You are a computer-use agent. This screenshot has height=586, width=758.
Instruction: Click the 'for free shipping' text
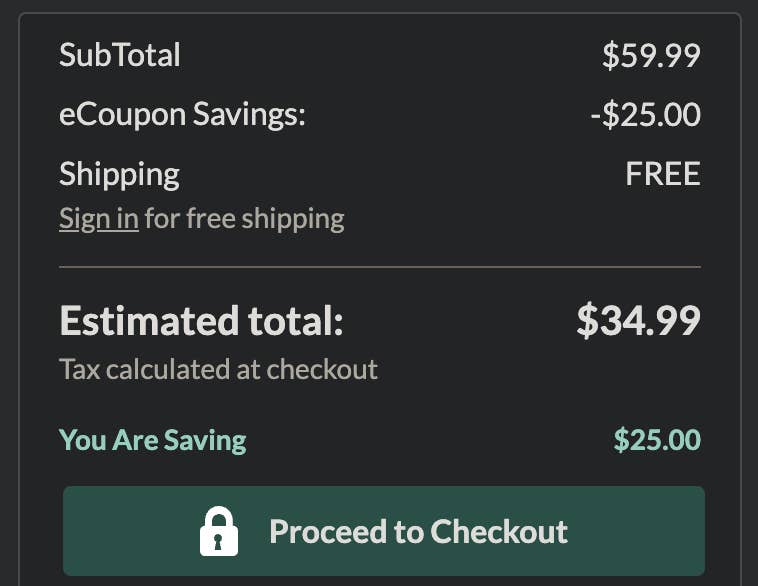coord(244,218)
